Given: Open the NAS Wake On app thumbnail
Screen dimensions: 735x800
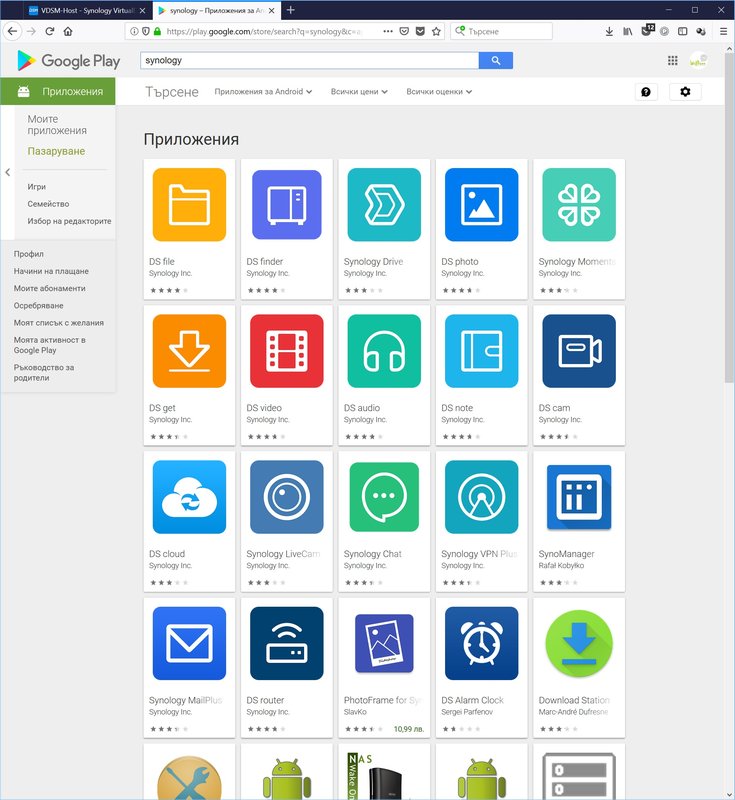Looking at the screenshot, I should (x=384, y=775).
